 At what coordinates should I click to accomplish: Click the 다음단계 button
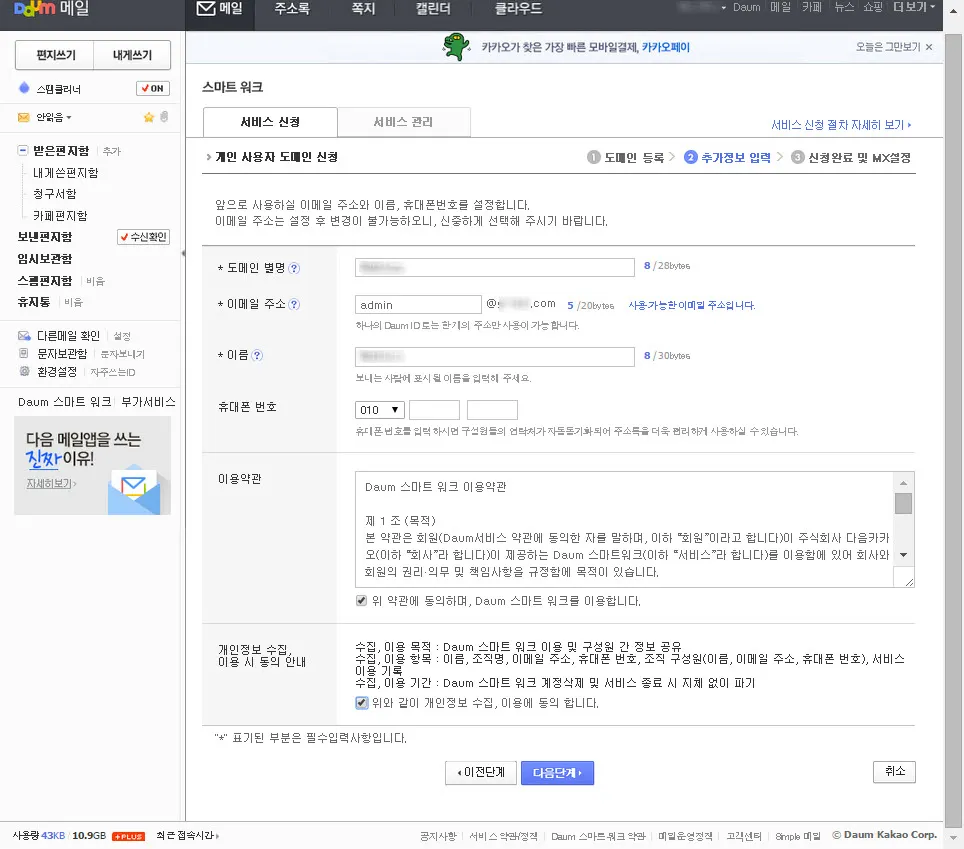[557, 772]
